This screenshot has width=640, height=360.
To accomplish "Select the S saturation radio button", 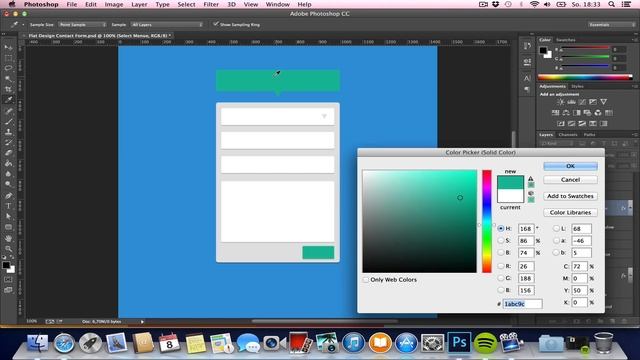I will pyautogui.click(x=501, y=240).
